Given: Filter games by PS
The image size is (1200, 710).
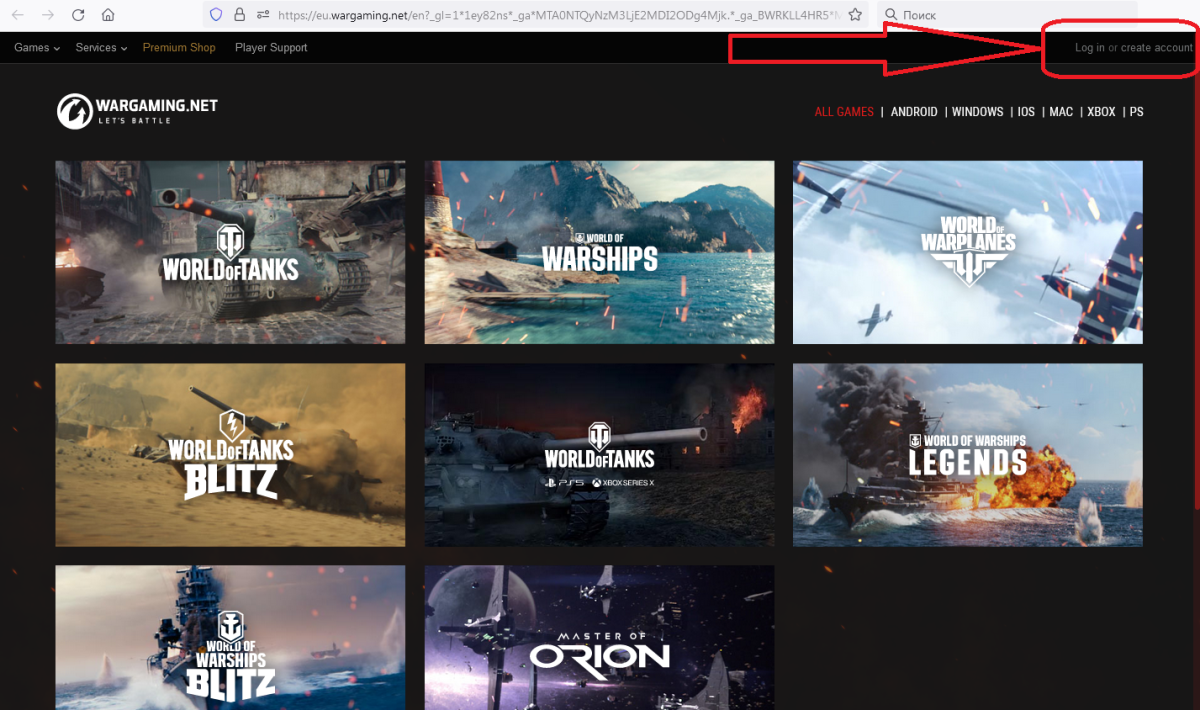Looking at the screenshot, I should (1136, 112).
